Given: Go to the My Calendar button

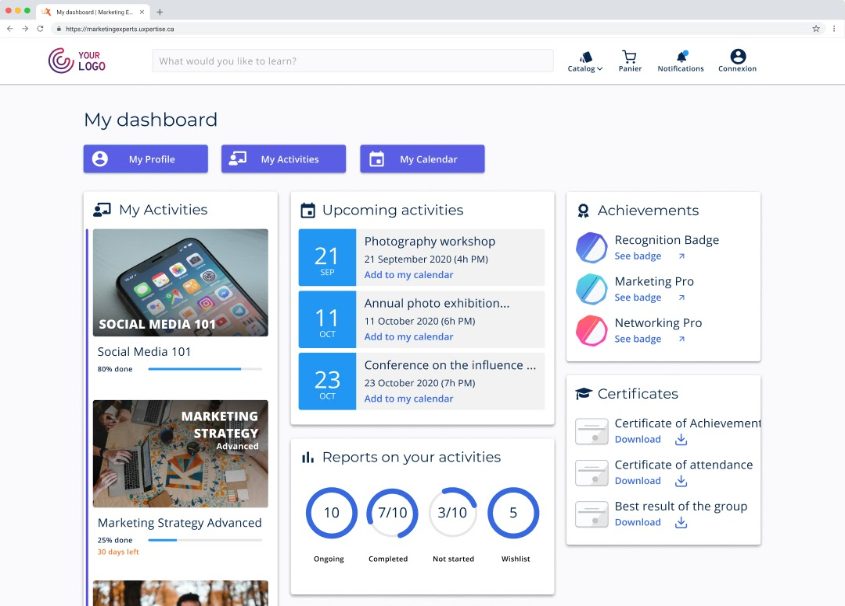Looking at the screenshot, I should coord(422,159).
